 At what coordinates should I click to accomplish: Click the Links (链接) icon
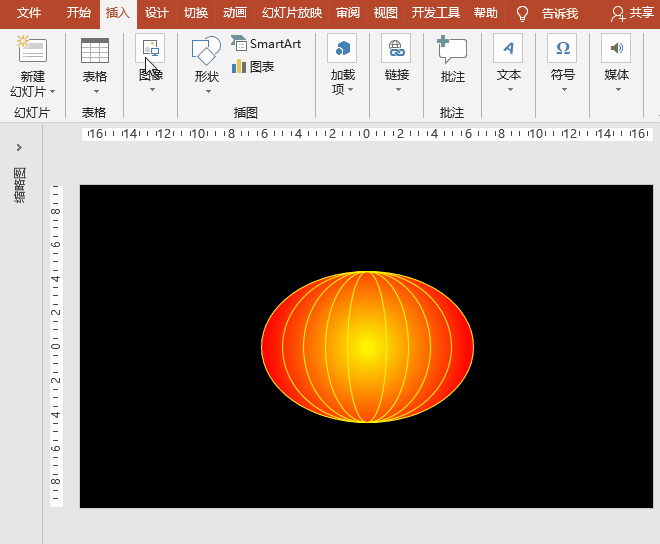pos(396,48)
